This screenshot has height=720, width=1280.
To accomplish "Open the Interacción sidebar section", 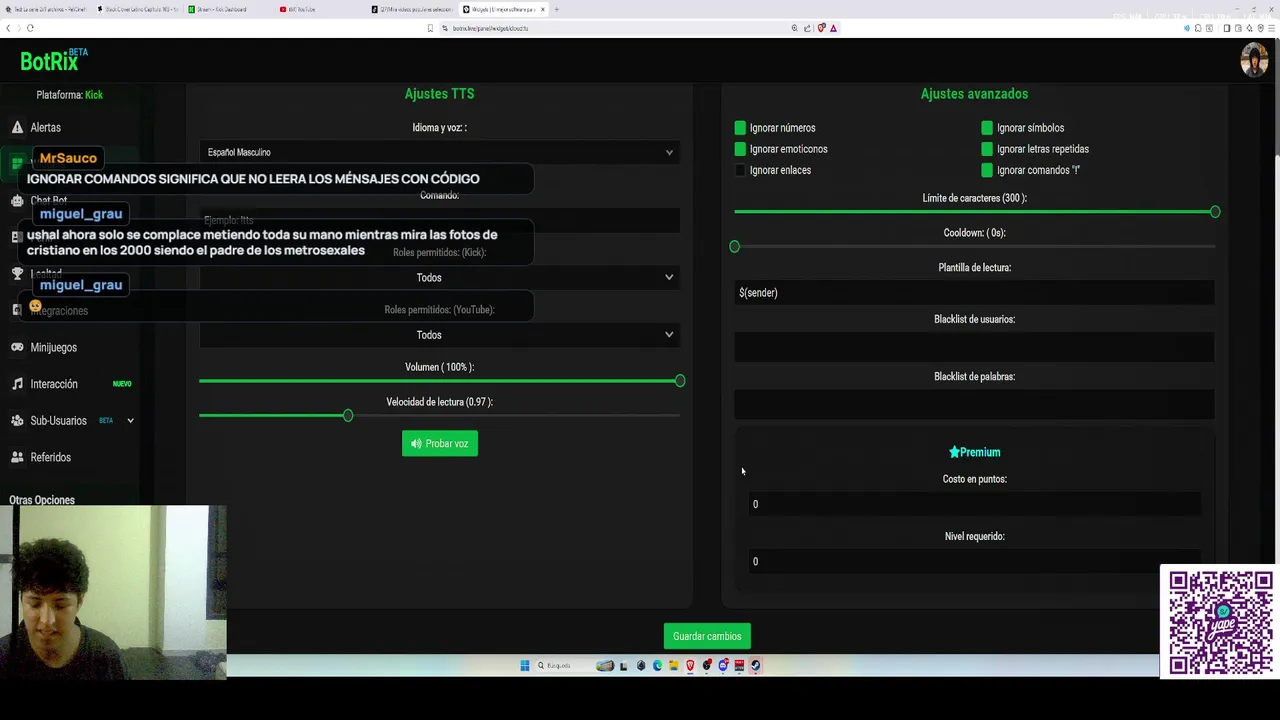I will [x=54, y=384].
